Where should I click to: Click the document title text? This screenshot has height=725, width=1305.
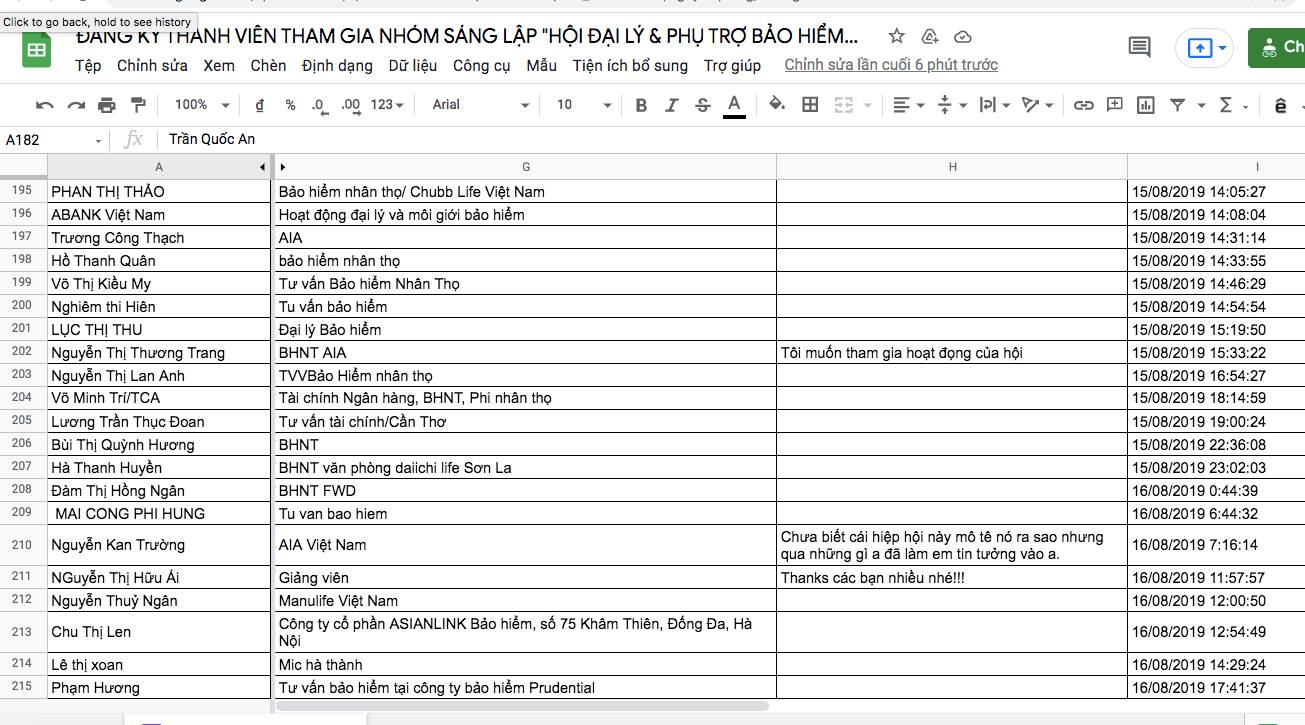[467, 37]
